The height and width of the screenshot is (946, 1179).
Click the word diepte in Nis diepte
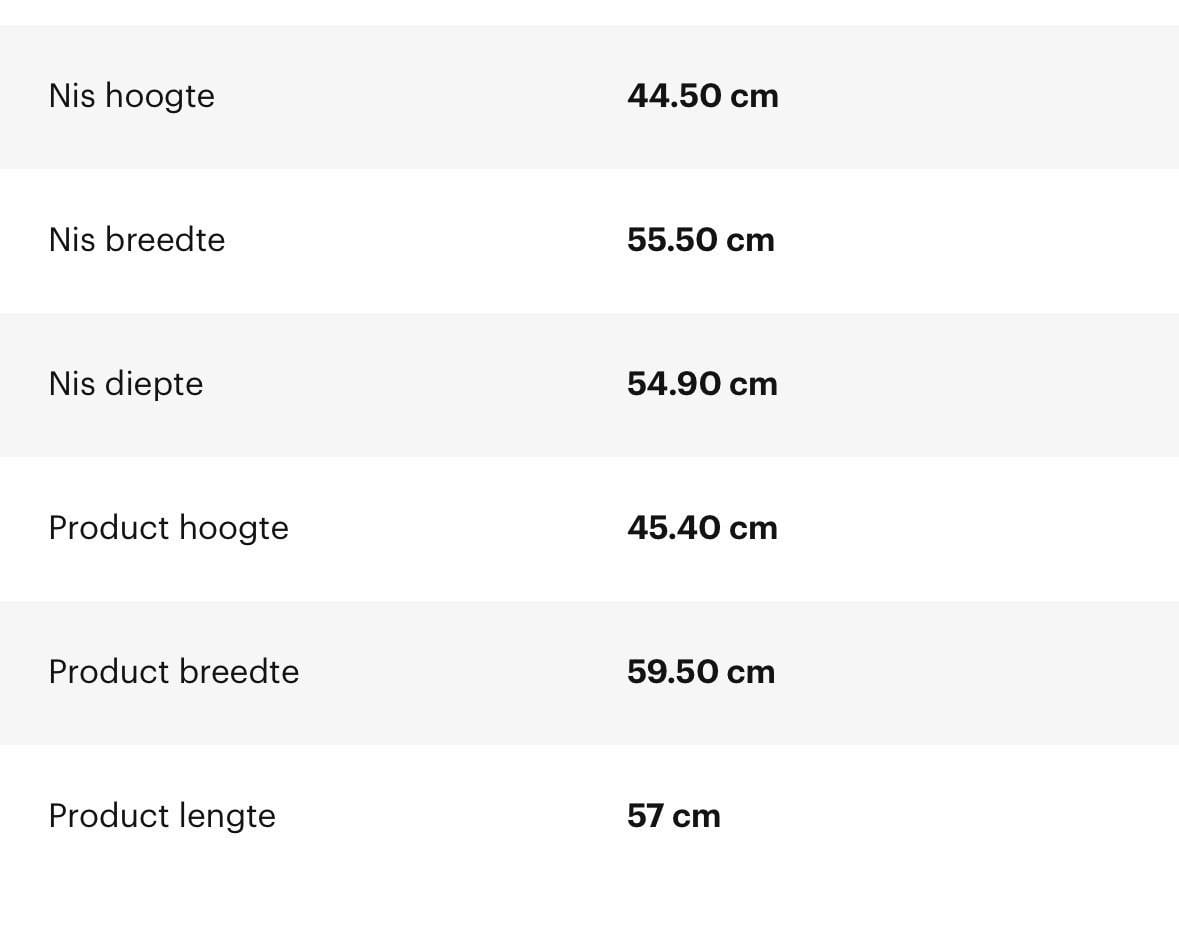point(153,384)
